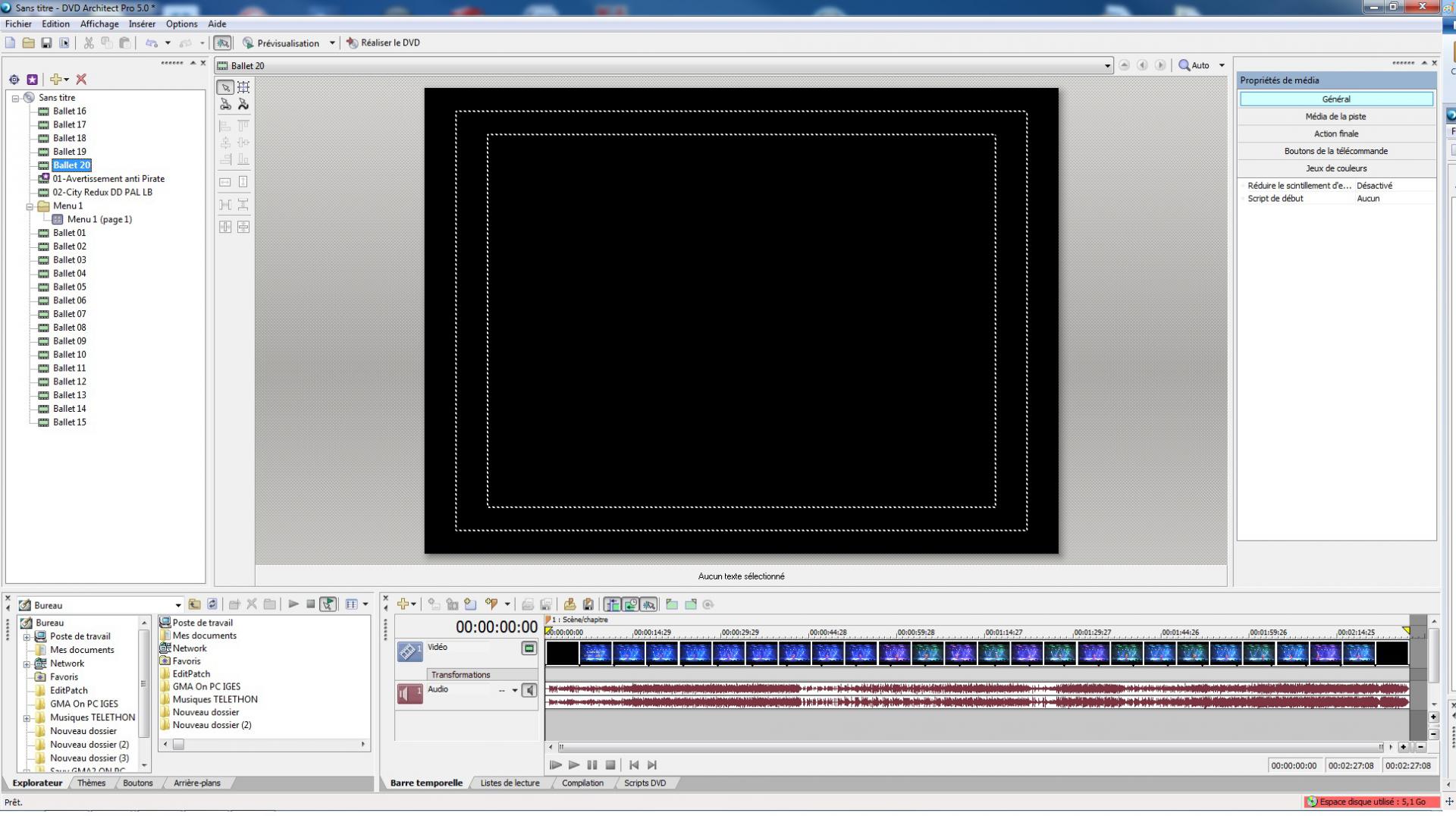
Task: Click the Réaliser le DVD button
Action: (x=383, y=43)
